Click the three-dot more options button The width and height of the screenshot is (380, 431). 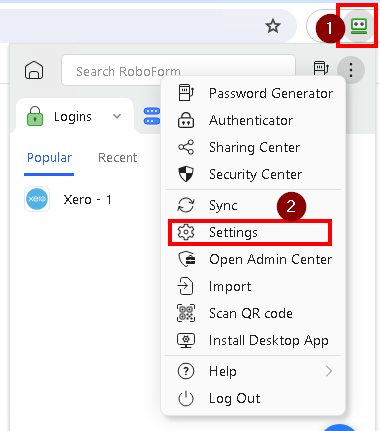pos(351,70)
